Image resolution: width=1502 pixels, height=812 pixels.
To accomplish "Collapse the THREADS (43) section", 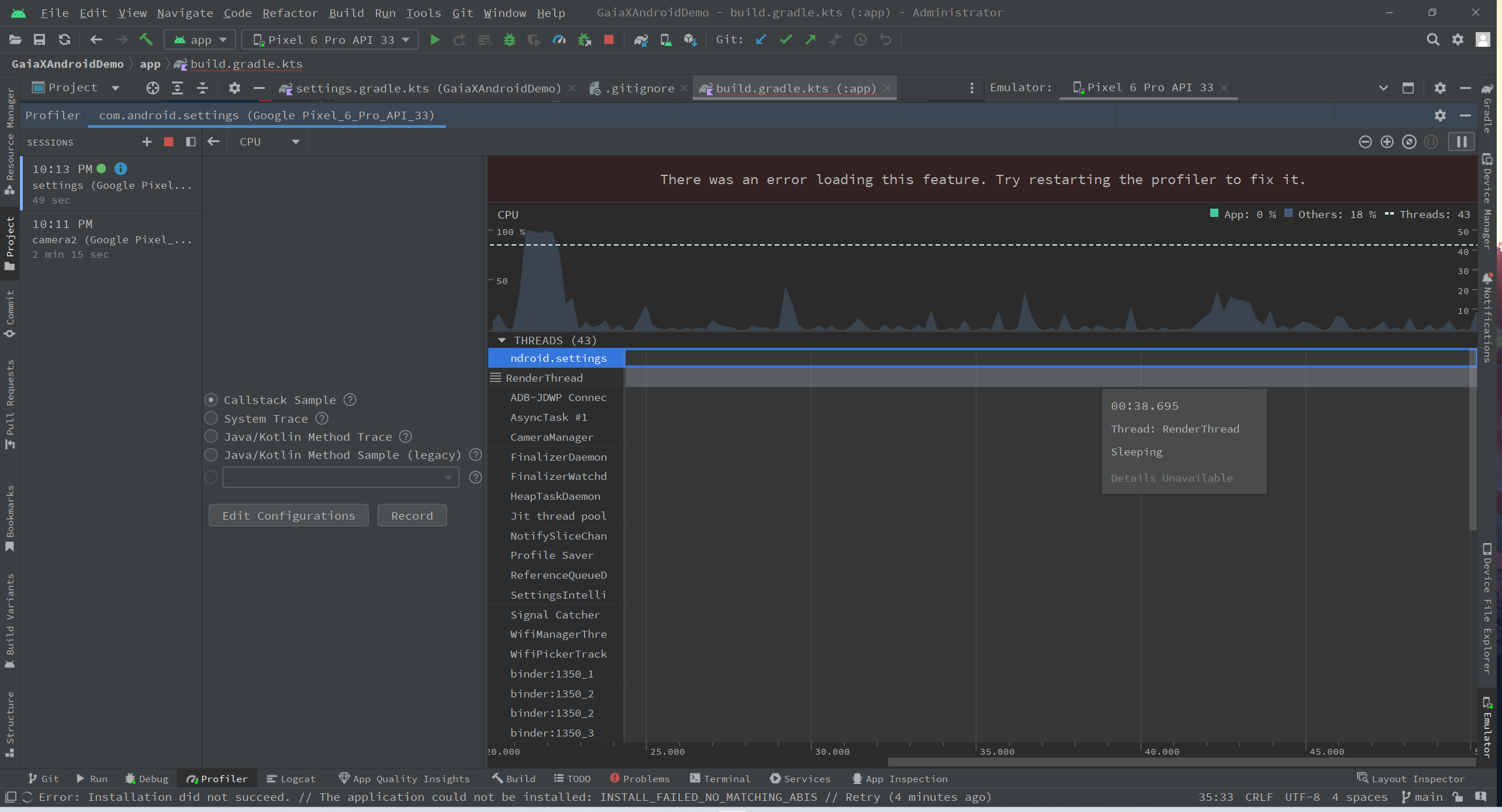I will 502,340.
